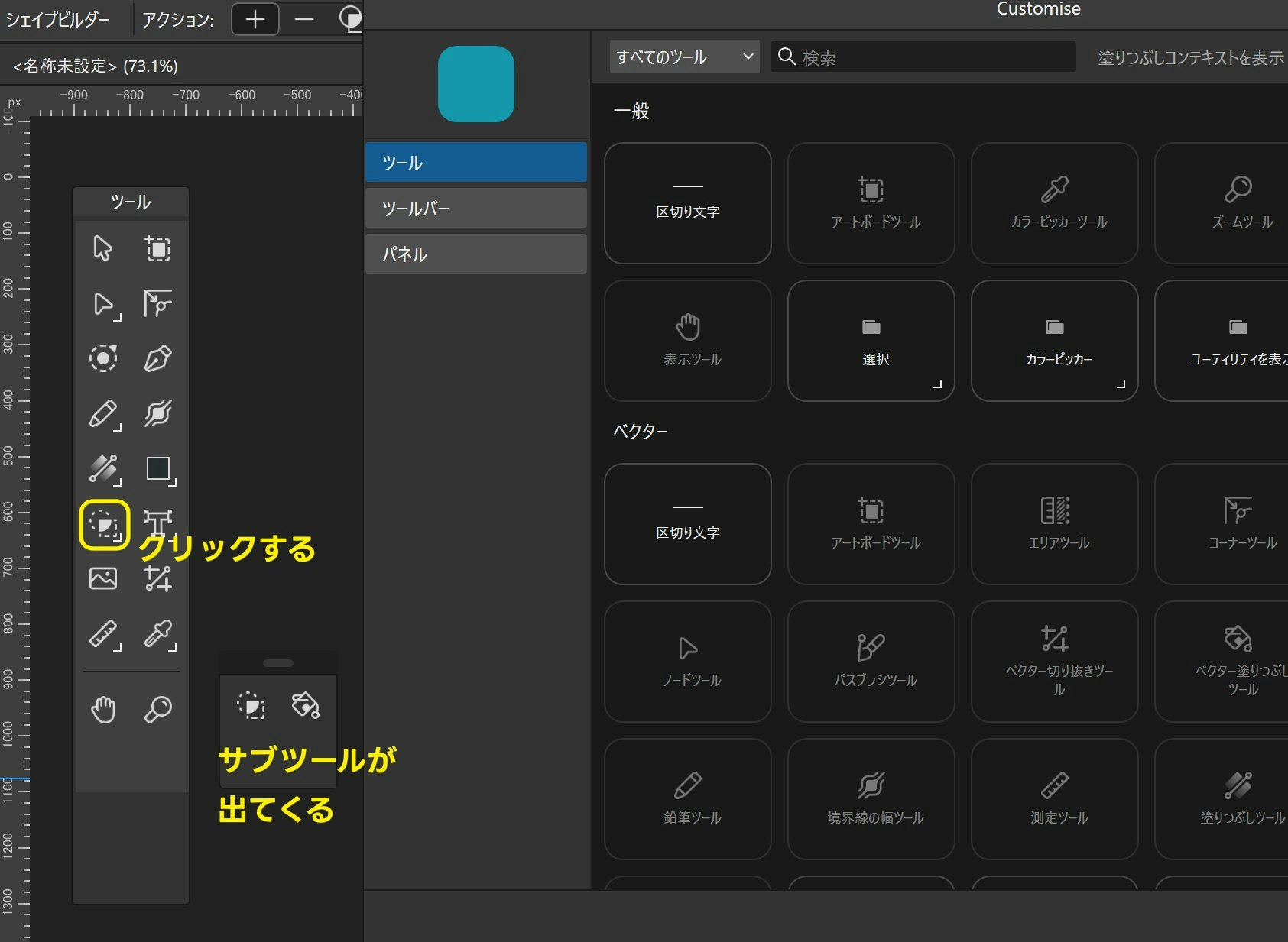Open the ツール tab in Customise
The height and width of the screenshot is (942, 1288).
pos(476,162)
